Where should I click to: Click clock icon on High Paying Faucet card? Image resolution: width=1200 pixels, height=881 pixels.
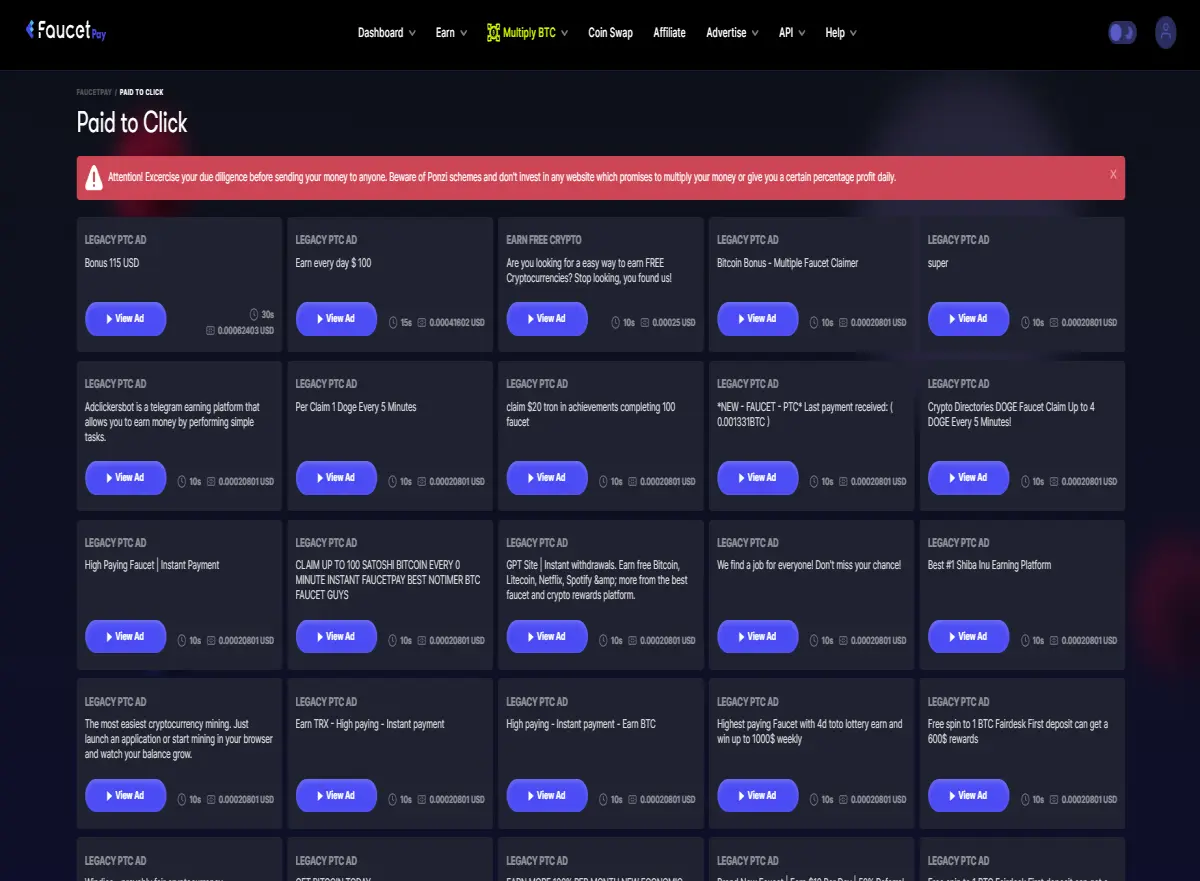(x=182, y=641)
